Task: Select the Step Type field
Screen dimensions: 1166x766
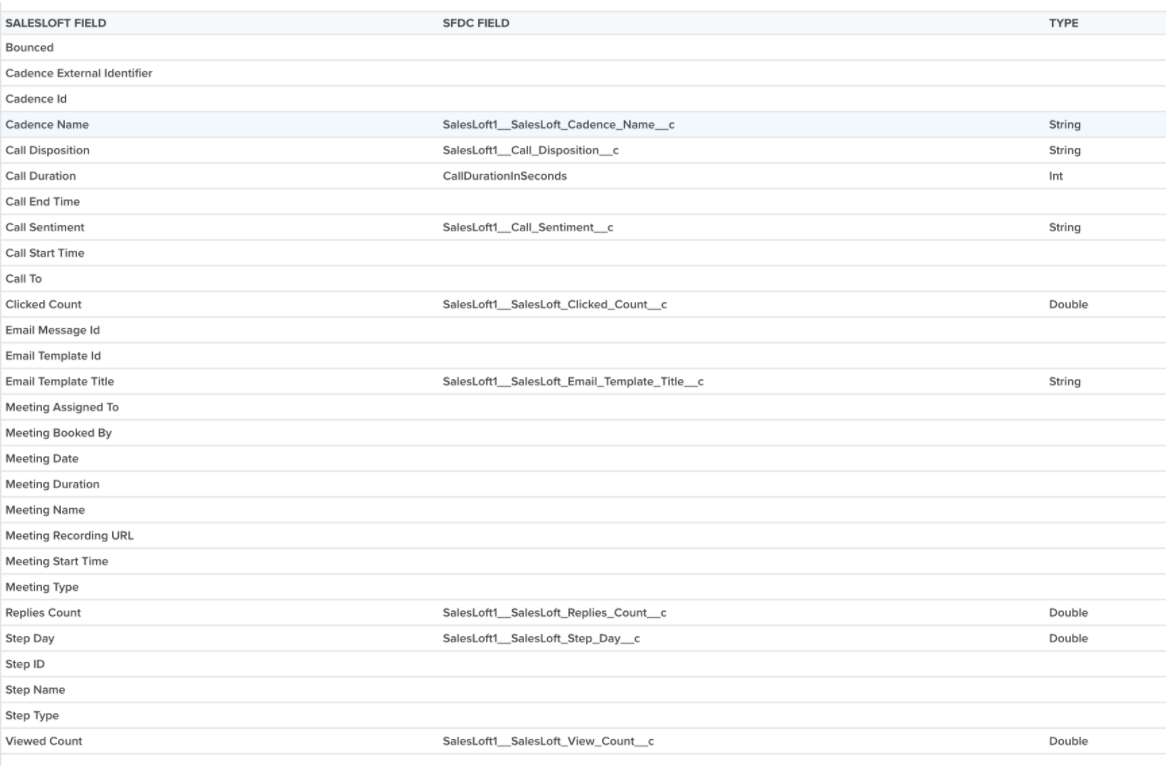Action: [x=32, y=715]
